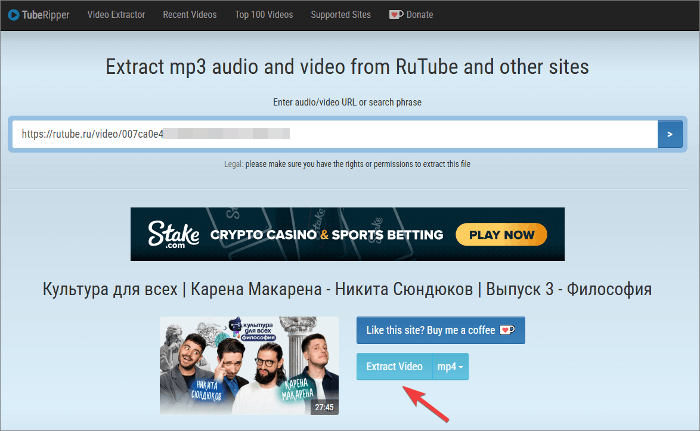The width and height of the screenshot is (700, 431).
Task: Click the main page heading about RuTube
Action: tap(347, 67)
